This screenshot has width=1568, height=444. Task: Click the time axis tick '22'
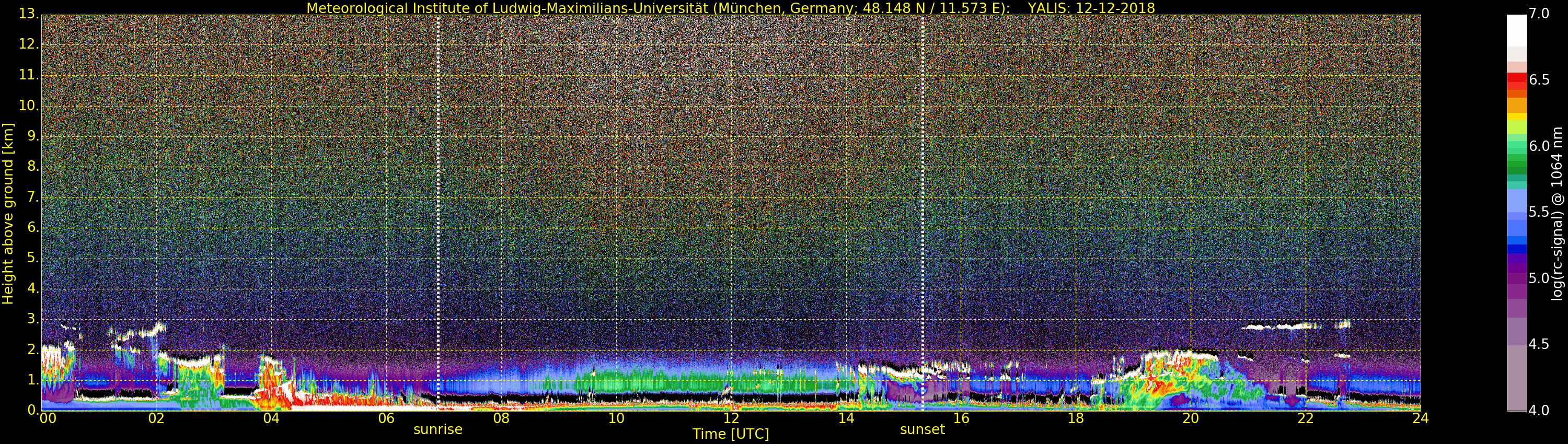[x=1306, y=418]
